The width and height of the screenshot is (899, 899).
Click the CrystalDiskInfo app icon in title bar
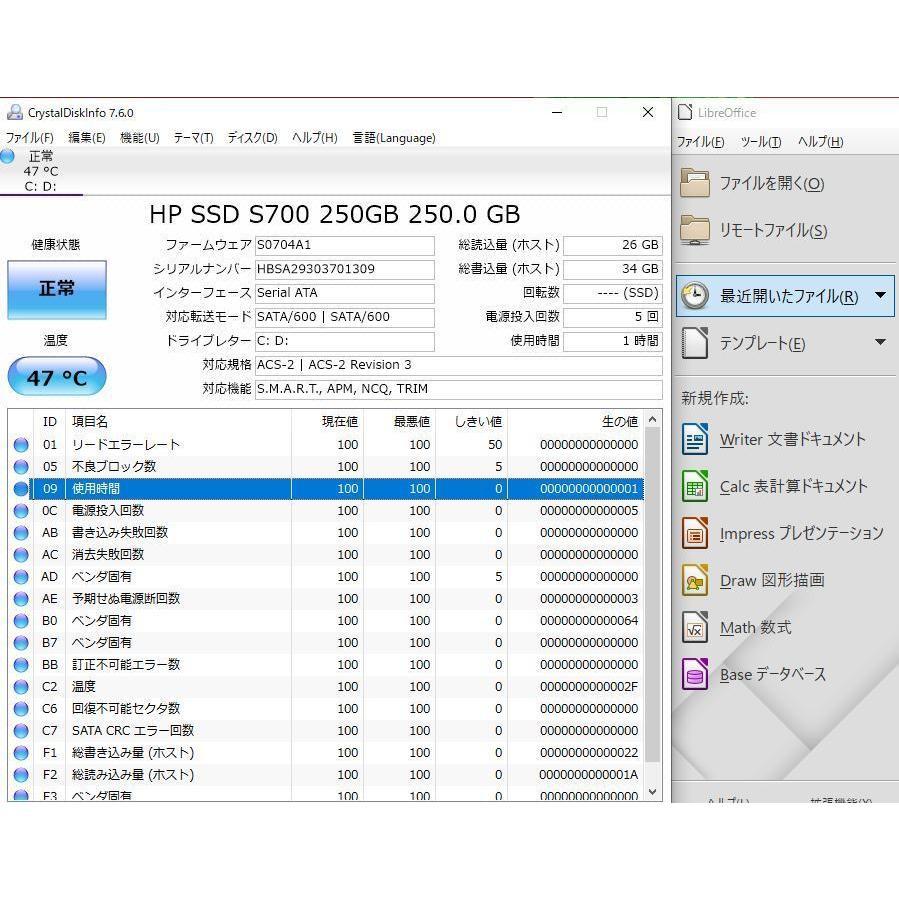coord(15,112)
